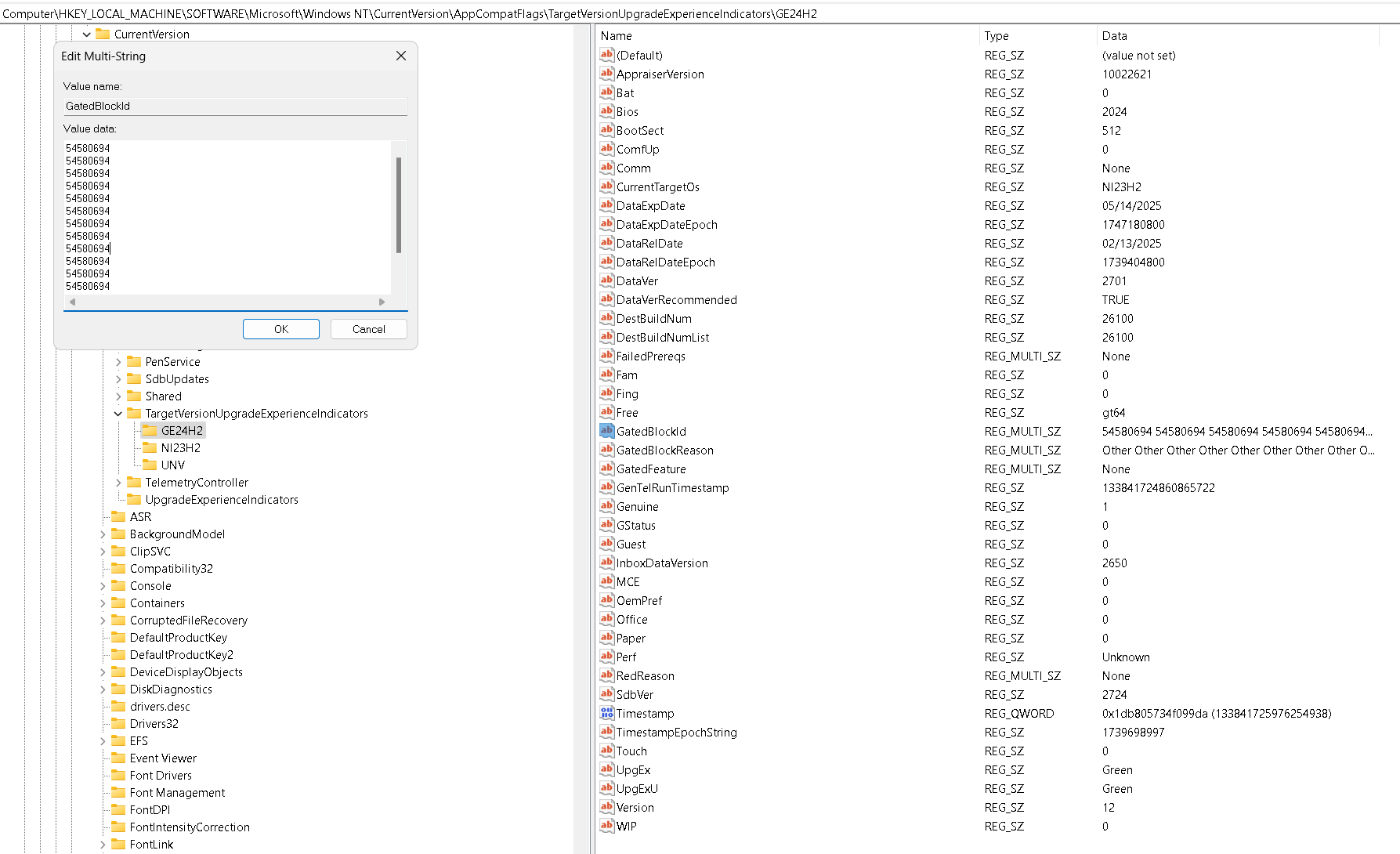1400x854 pixels.
Task: Select the NI23H2 folder icon
Action: tap(150, 447)
